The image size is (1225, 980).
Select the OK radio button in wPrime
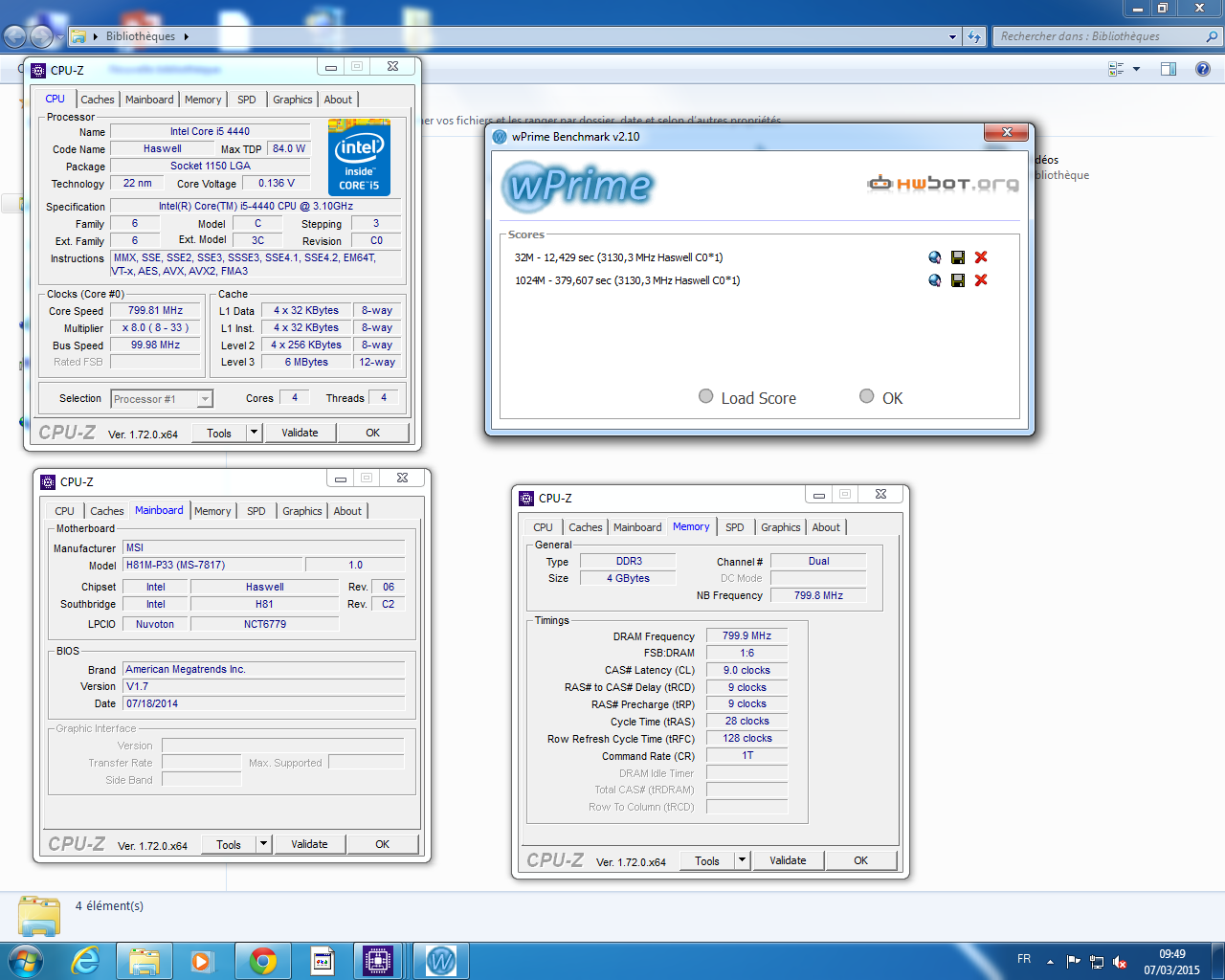tap(867, 396)
